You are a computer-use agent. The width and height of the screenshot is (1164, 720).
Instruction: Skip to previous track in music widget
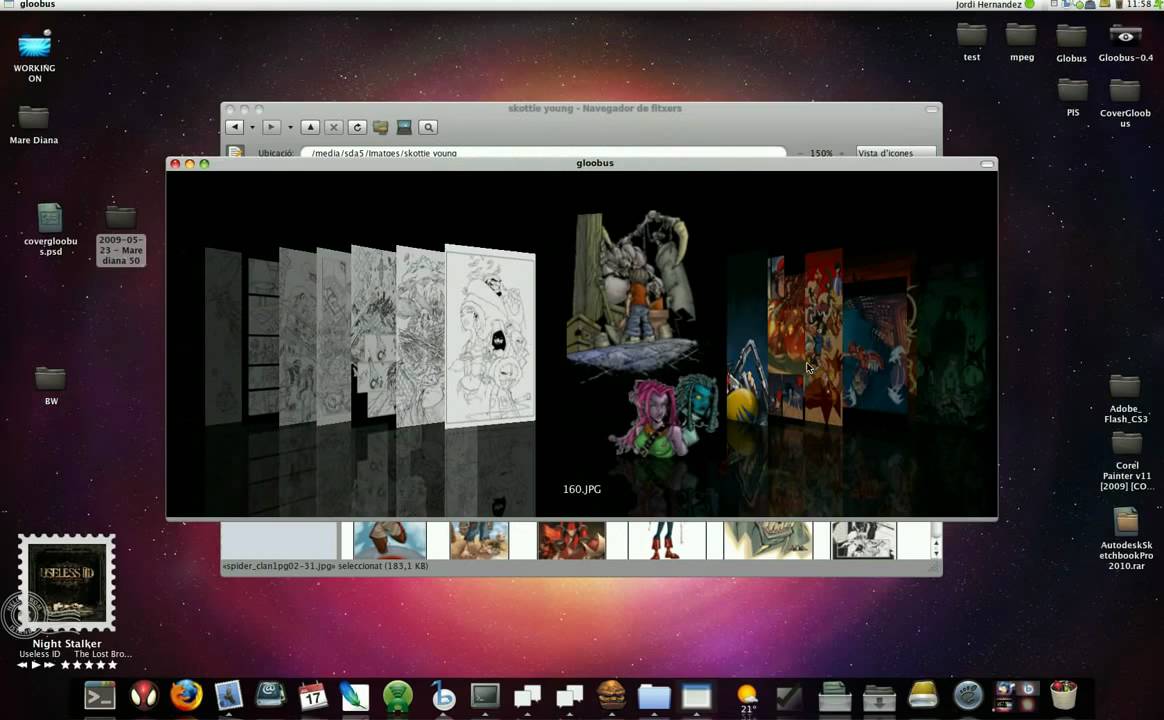(22, 665)
